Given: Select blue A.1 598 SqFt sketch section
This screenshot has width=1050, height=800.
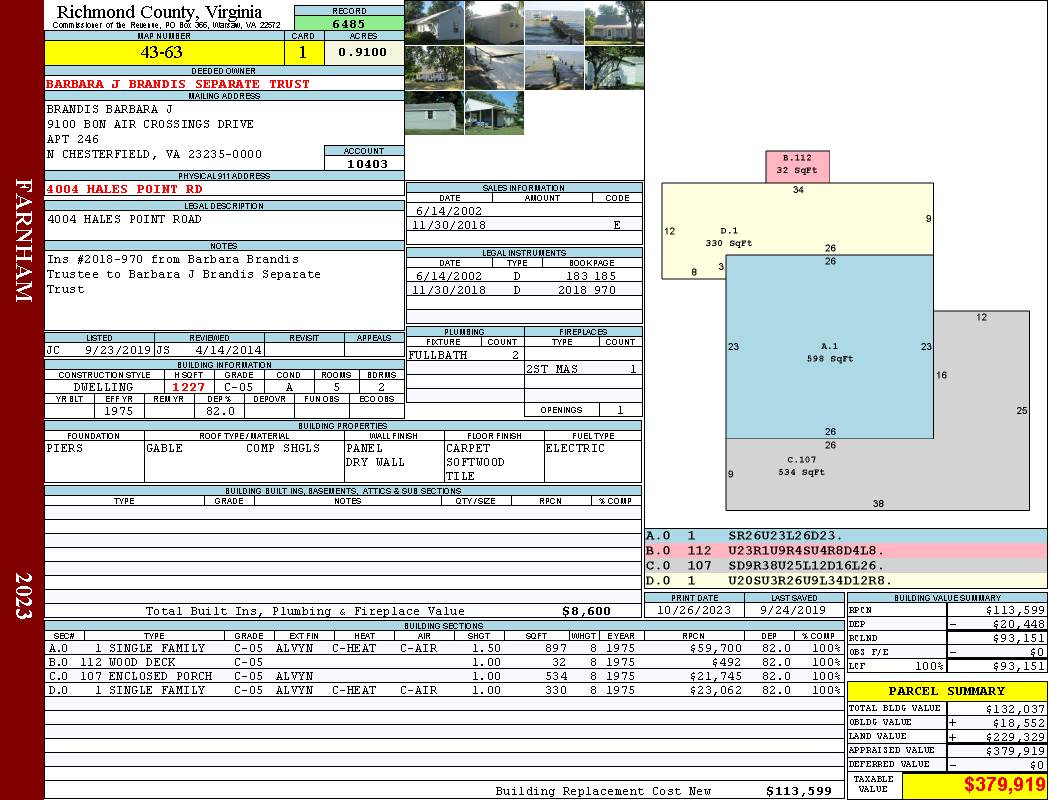Looking at the screenshot, I should 829,347.
